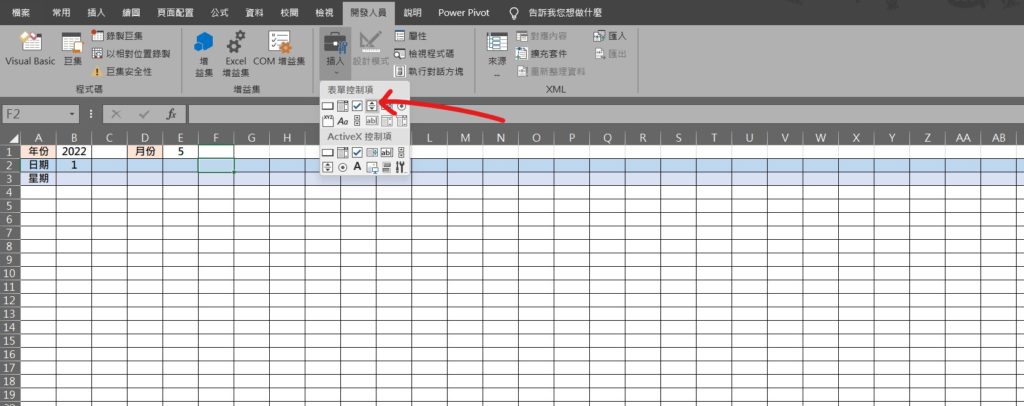
Task: Select ActiveX spin button control
Action: coord(328,168)
